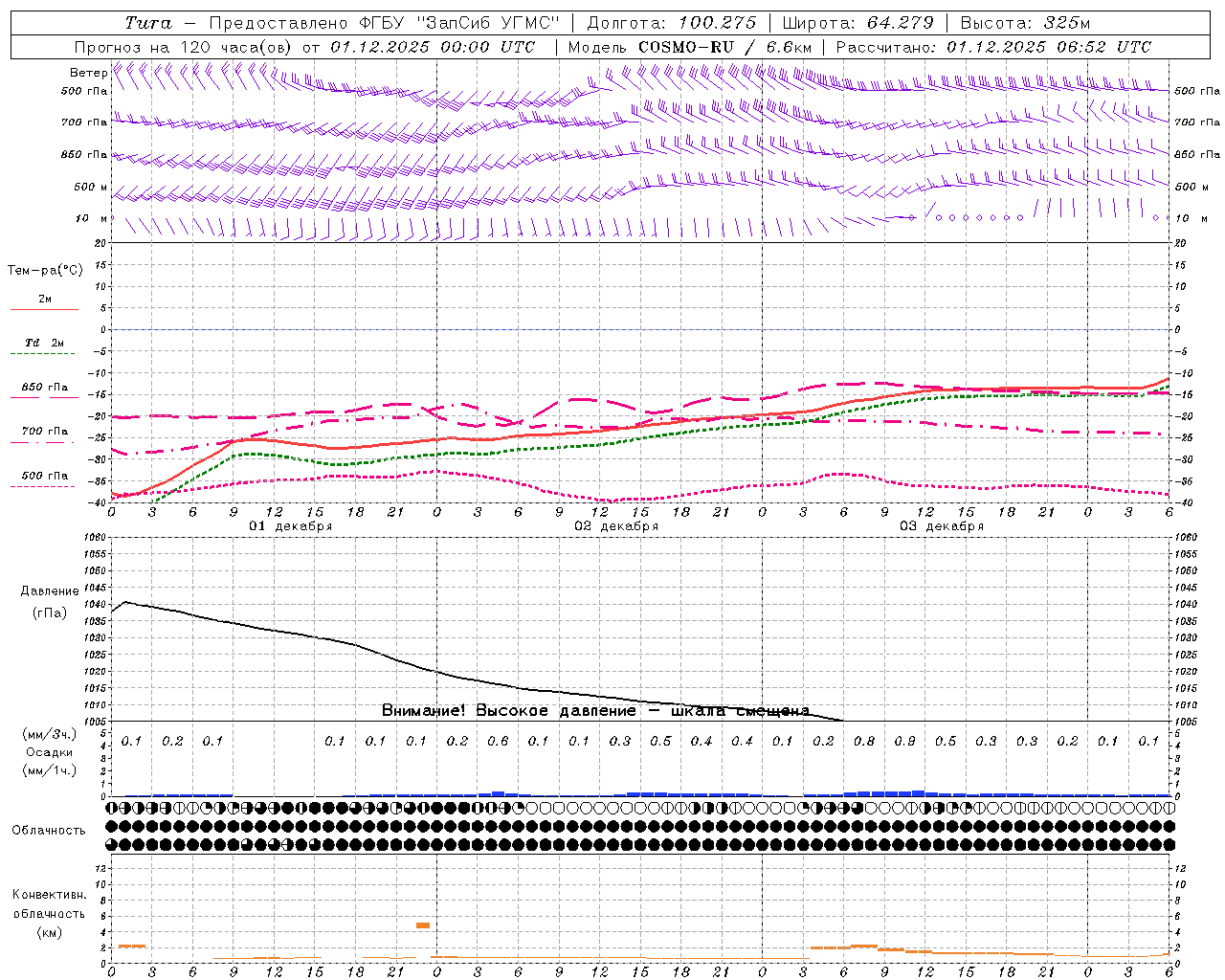Click "Рассчитано: 01.12.2025 06:52 UTC" timestamp
The height and width of the screenshot is (980, 1225).
[993, 47]
